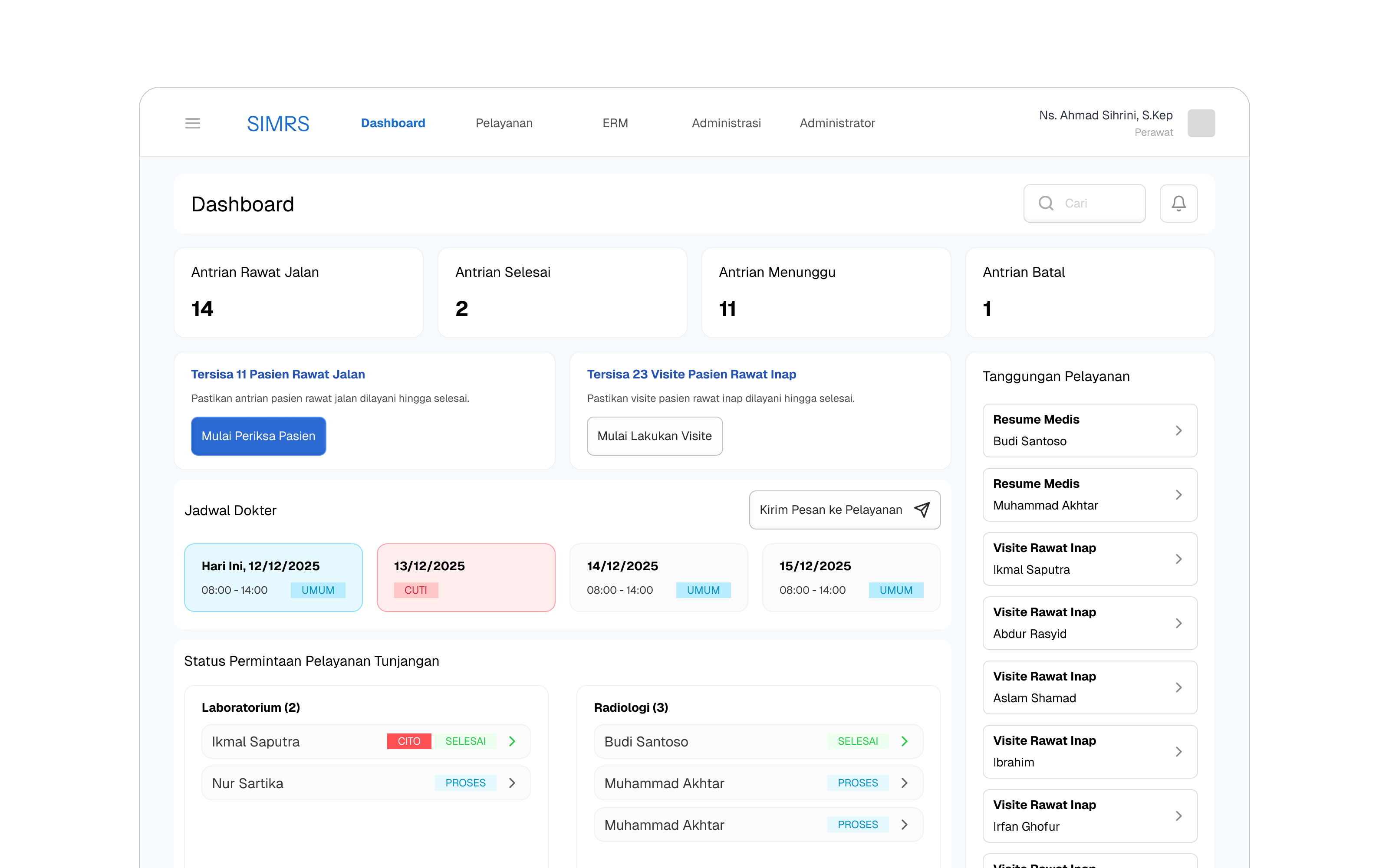Screen dimensions: 1389x868
Task: Click the SIMRS logo
Action: [x=278, y=123]
